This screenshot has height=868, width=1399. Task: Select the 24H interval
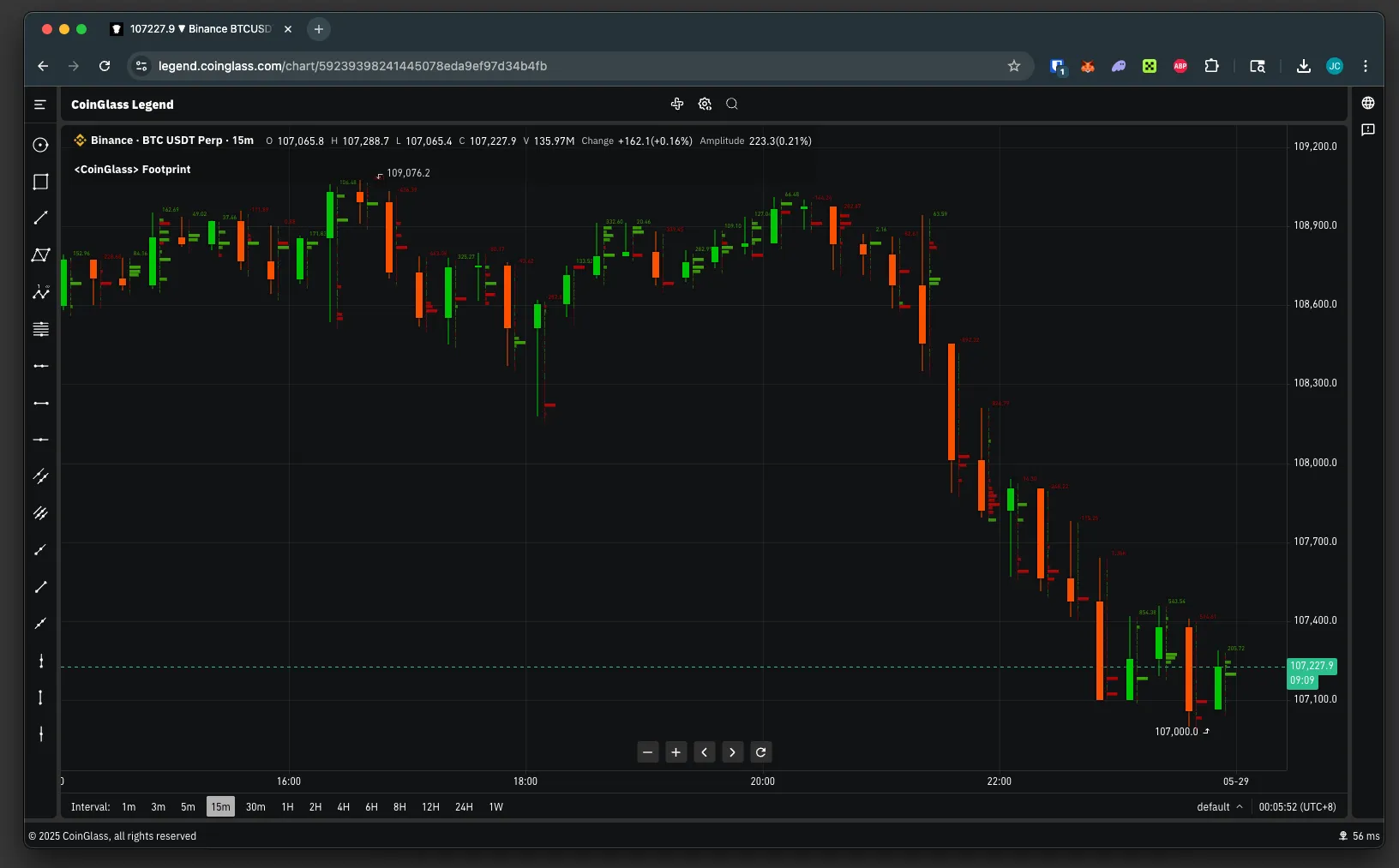(x=464, y=807)
